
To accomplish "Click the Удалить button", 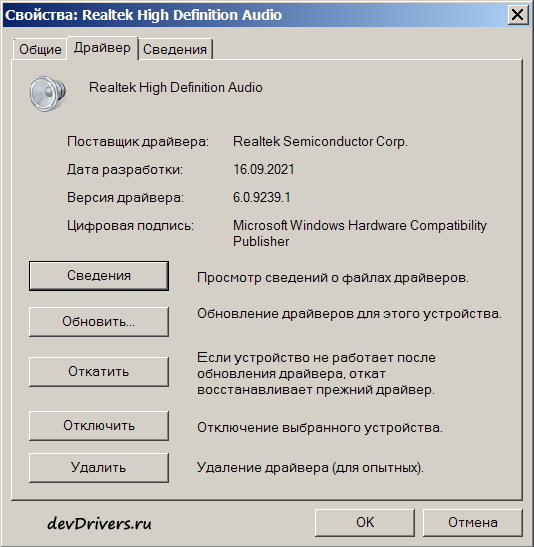I will (99, 467).
